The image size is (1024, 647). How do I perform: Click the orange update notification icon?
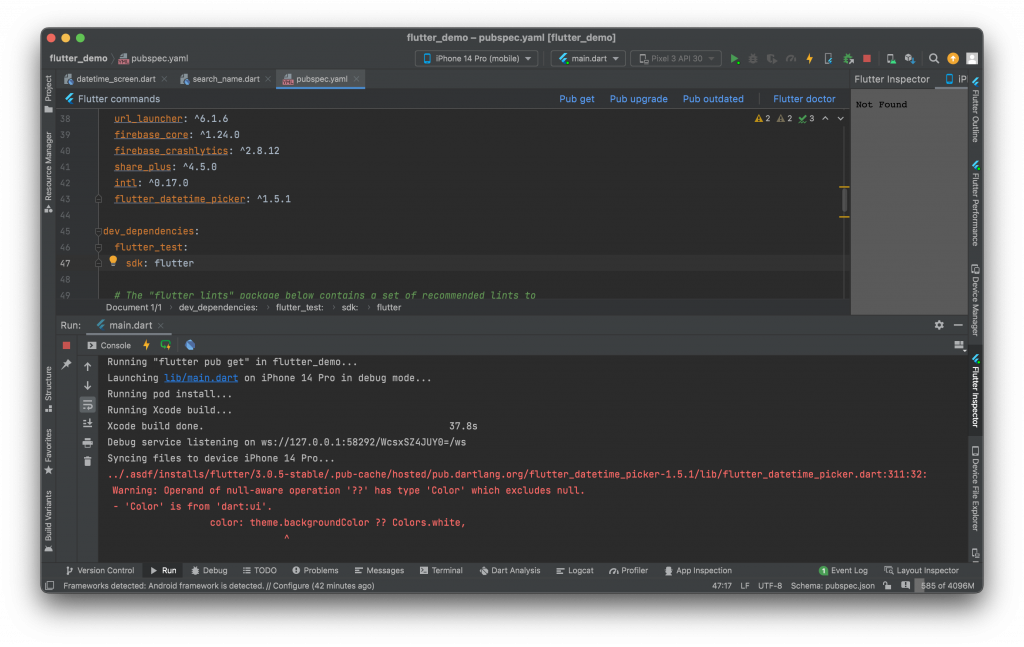click(953, 59)
